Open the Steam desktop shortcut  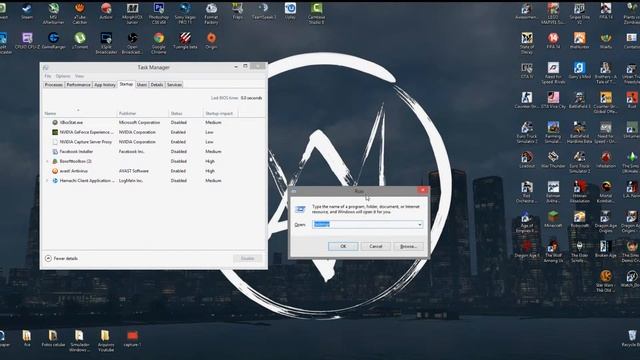pyautogui.click(x=27, y=12)
